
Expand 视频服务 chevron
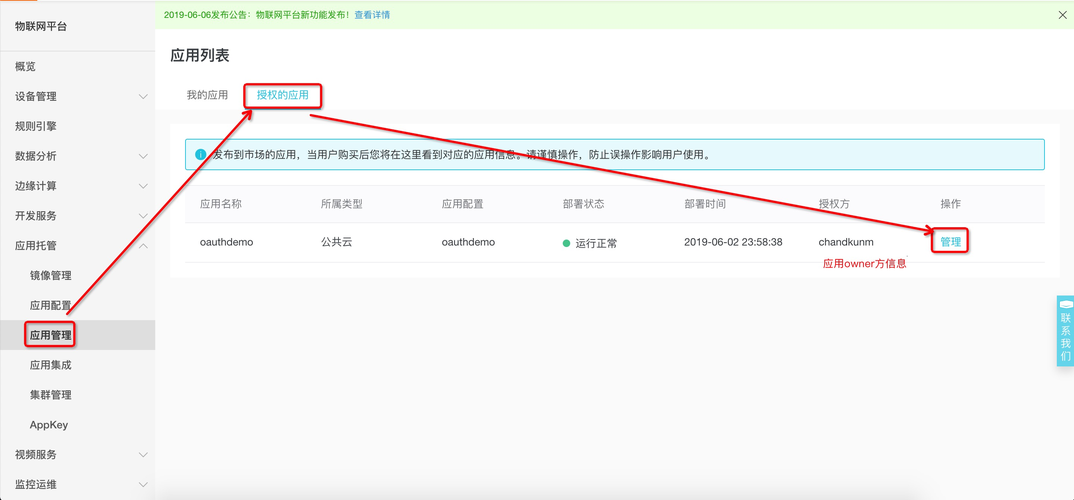pos(143,455)
